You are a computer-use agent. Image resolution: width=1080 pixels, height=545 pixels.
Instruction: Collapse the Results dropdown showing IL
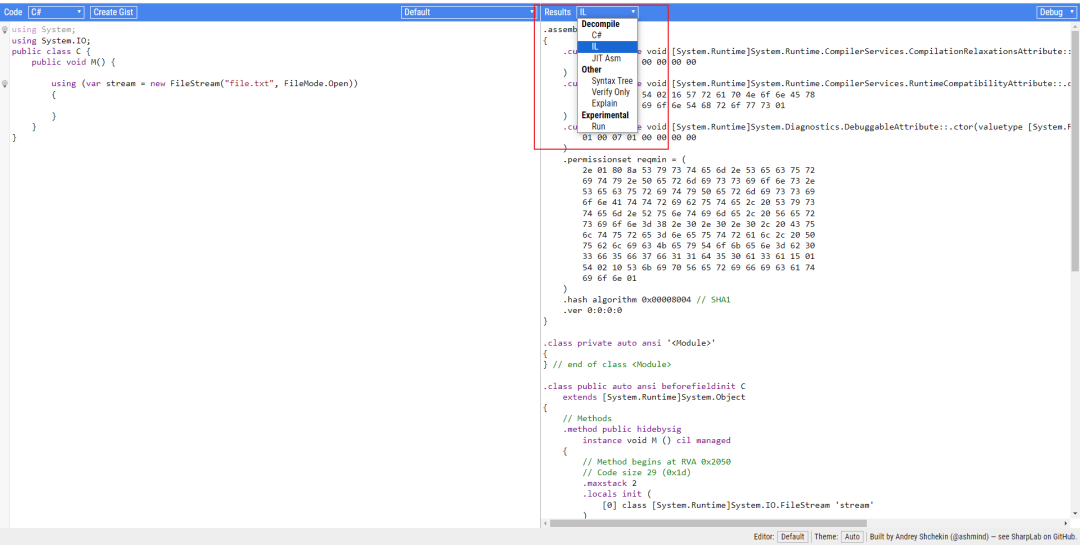click(x=607, y=12)
